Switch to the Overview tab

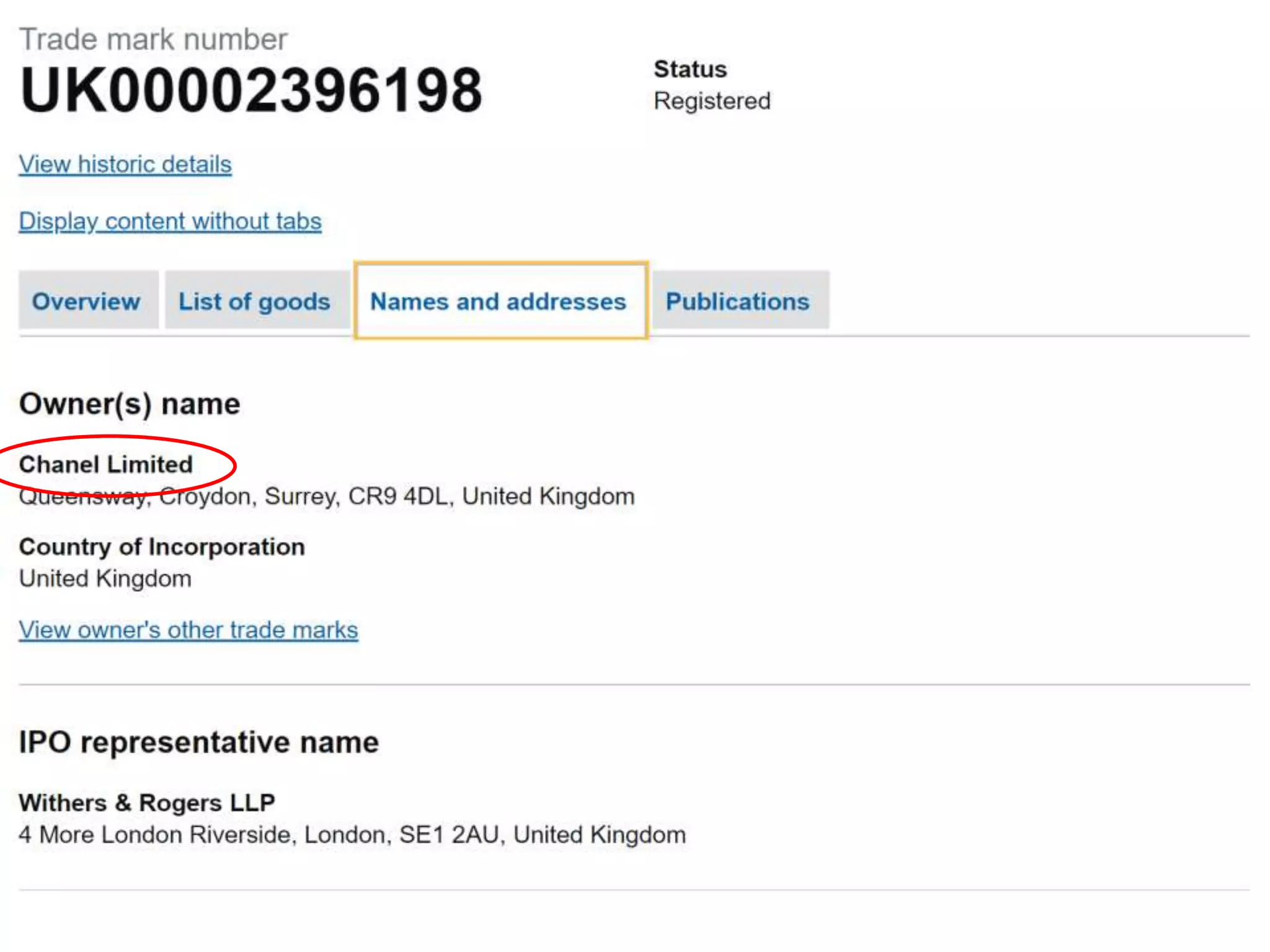point(86,302)
